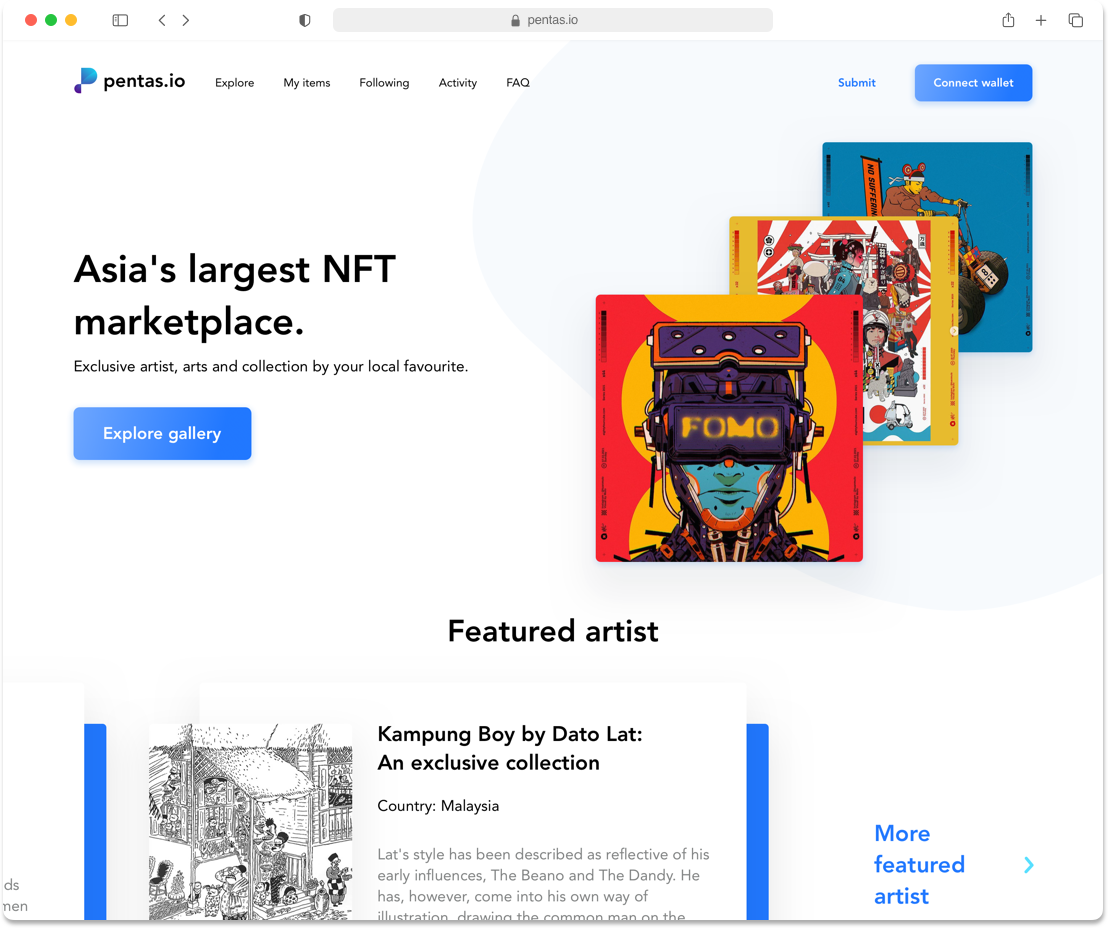This screenshot has height=928, width=1108.
Task: Show the tab overview icon
Action: (1075, 20)
